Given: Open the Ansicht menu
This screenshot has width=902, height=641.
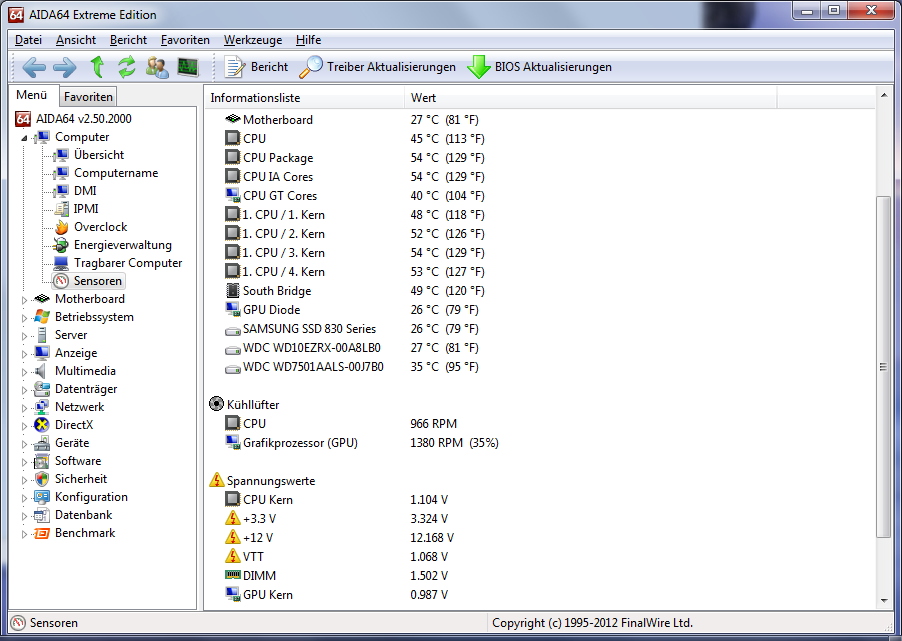Looking at the screenshot, I should coord(76,40).
